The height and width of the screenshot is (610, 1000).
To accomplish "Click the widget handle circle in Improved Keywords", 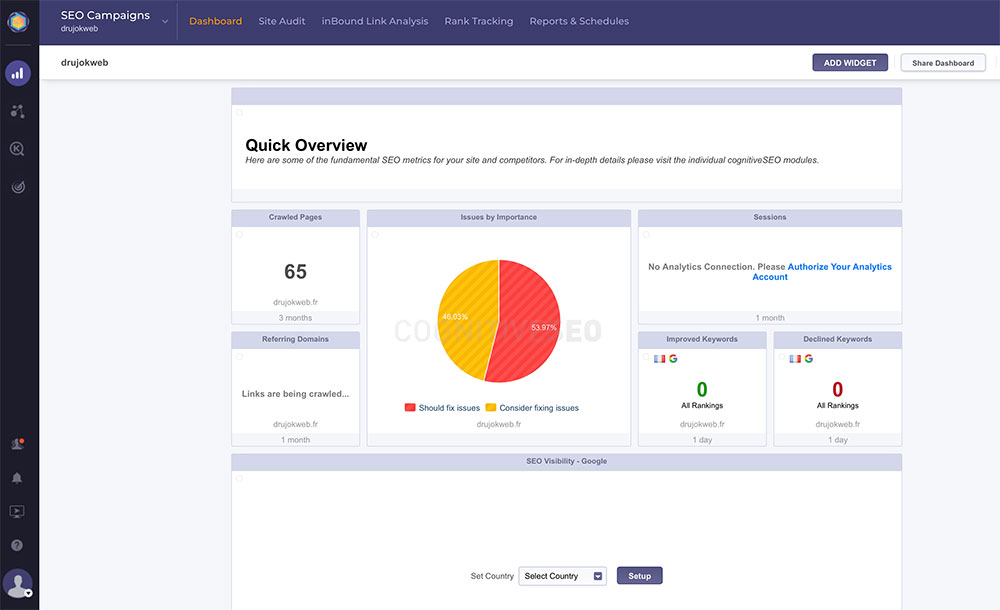I will pyautogui.click(x=646, y=357).
